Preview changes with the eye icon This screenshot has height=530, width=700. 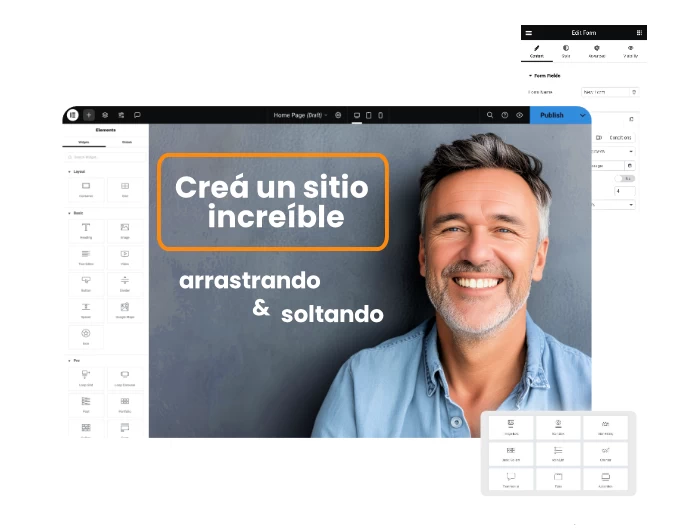[x=520, y=115]
